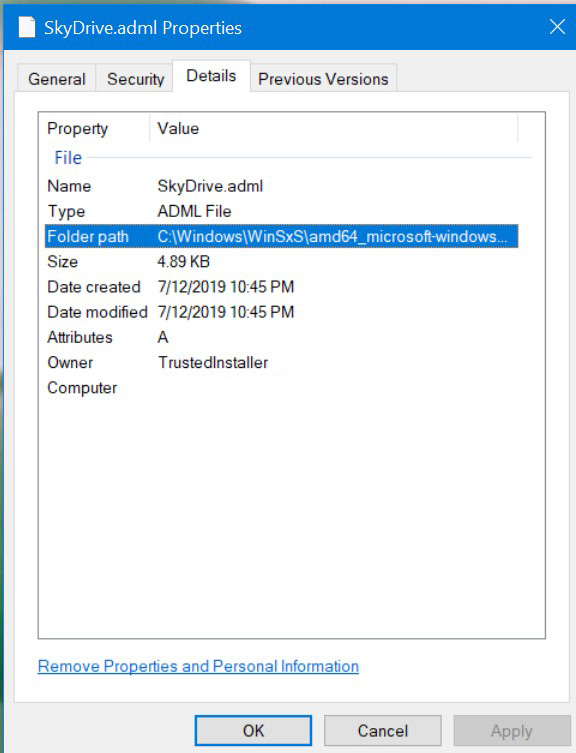This screenshot has width=576, height=753.
Task: Select the Size row 4.89 KB
Action: point(282,262)
